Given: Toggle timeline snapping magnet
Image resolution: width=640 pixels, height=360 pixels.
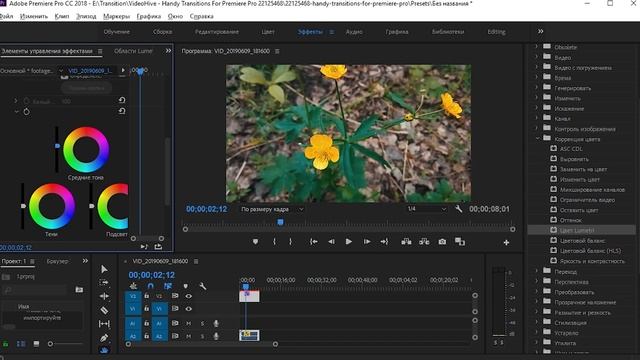Looking at the screenshot, I should click(x=151, y=286).
